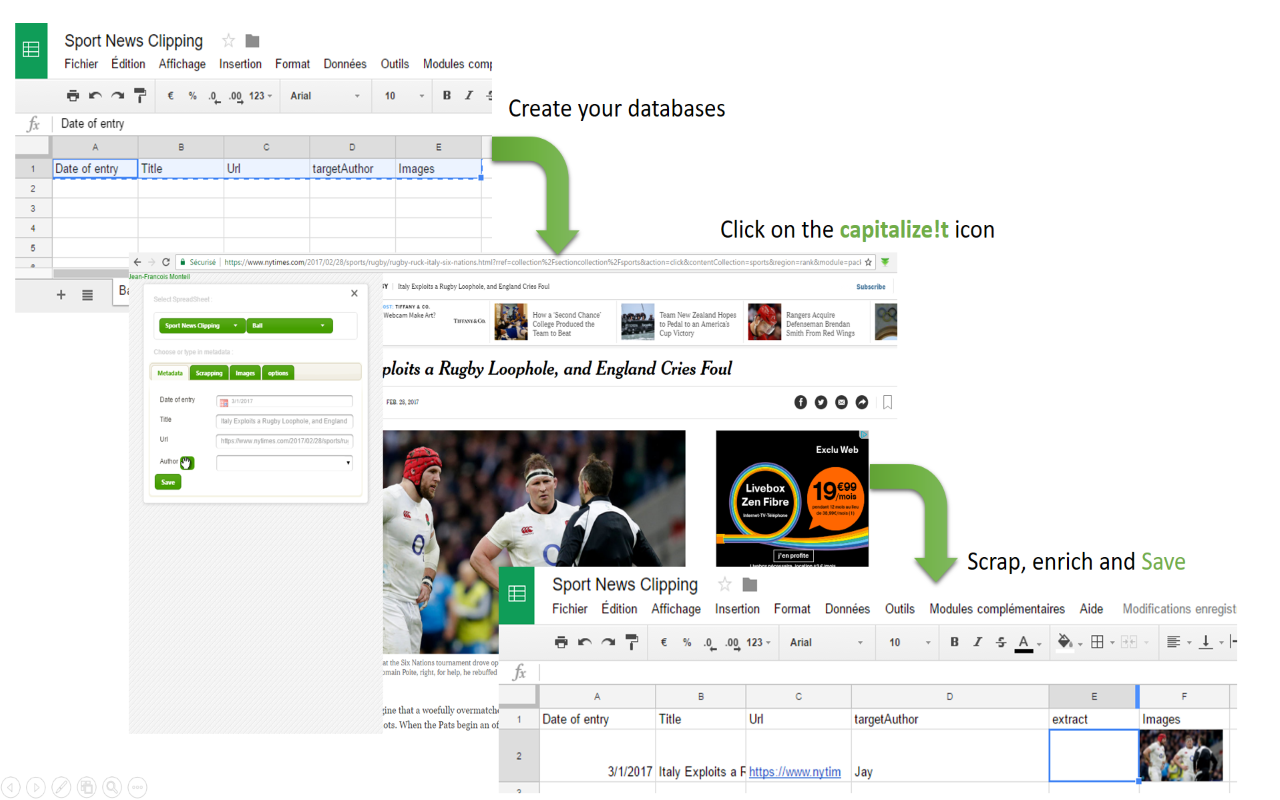Reload the NYTimes browser page
This screenshot has height=800, width=1280.
click(x=167, y=262)
